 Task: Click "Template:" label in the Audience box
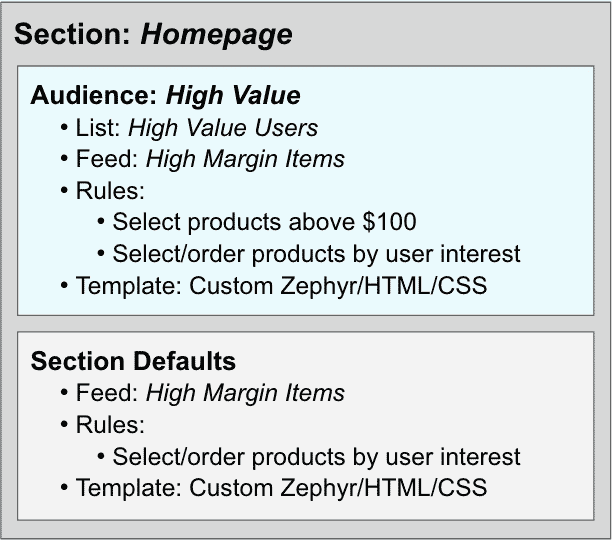pyautogui.click(x=129, y=285)
